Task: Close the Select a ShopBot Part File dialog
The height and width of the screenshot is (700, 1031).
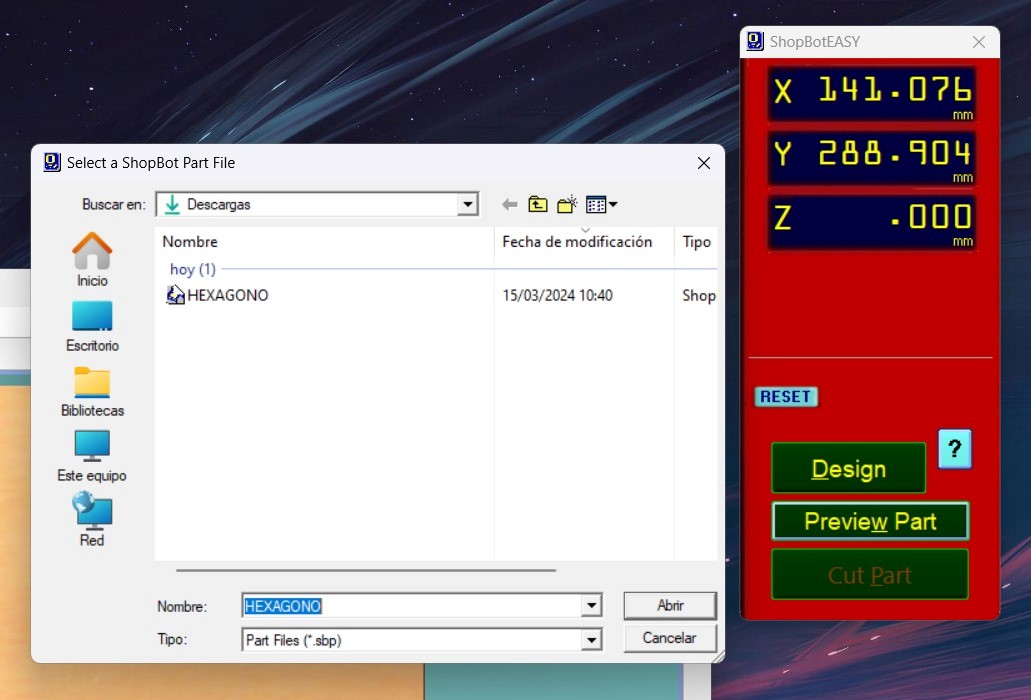Action: click(704, 163)
